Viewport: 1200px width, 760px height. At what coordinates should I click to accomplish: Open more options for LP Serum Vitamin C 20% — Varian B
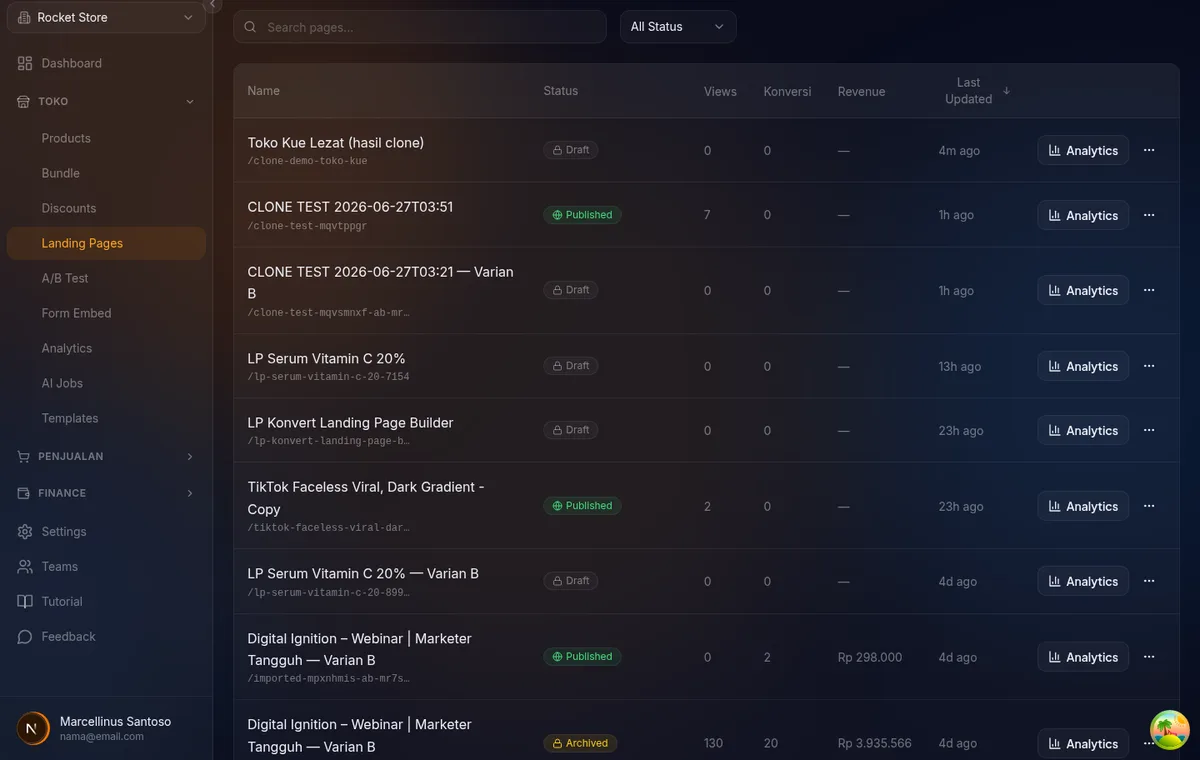[1148, 581]
